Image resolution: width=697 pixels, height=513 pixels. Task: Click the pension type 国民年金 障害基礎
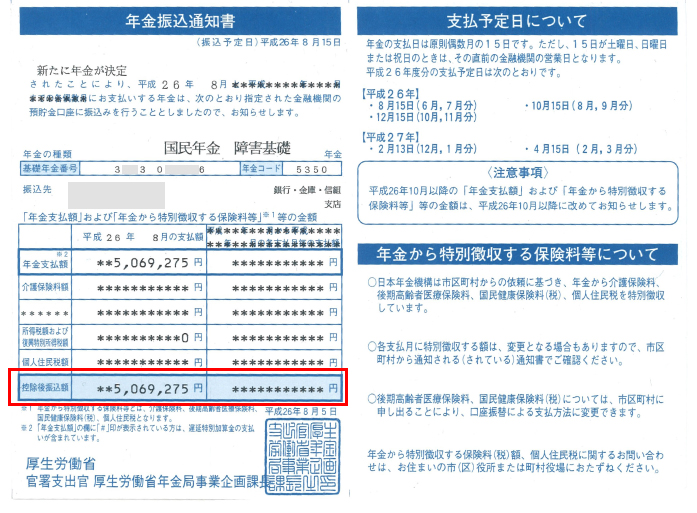tap(227, 148)
